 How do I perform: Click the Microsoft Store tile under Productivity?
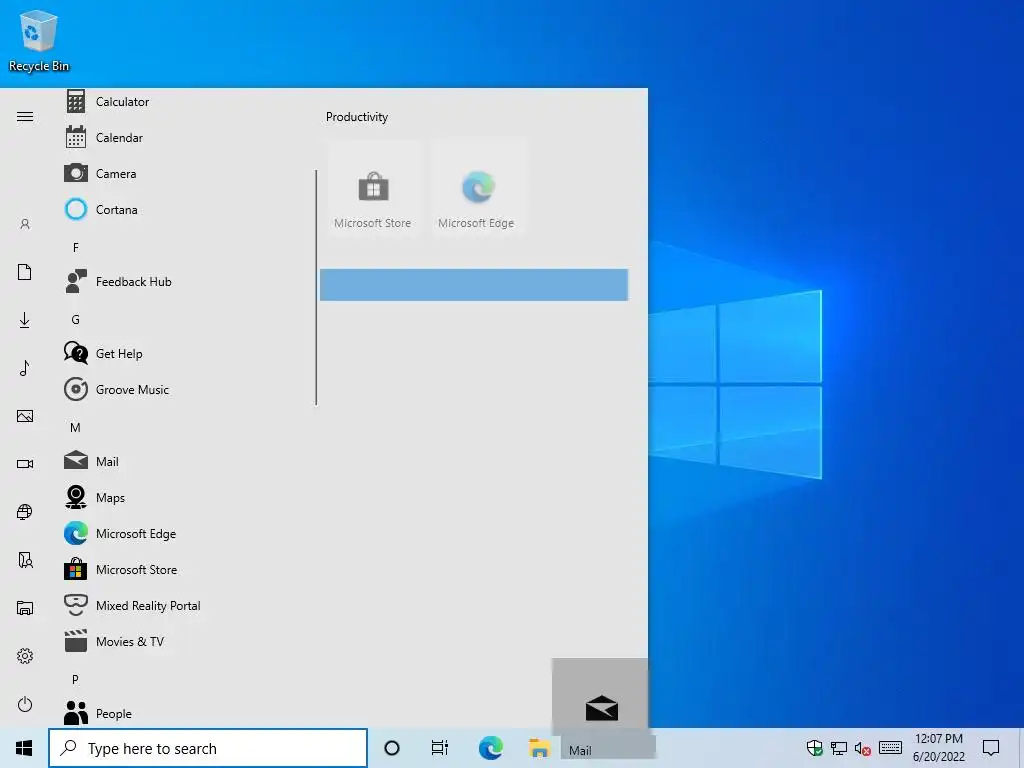tap(373, 188)
